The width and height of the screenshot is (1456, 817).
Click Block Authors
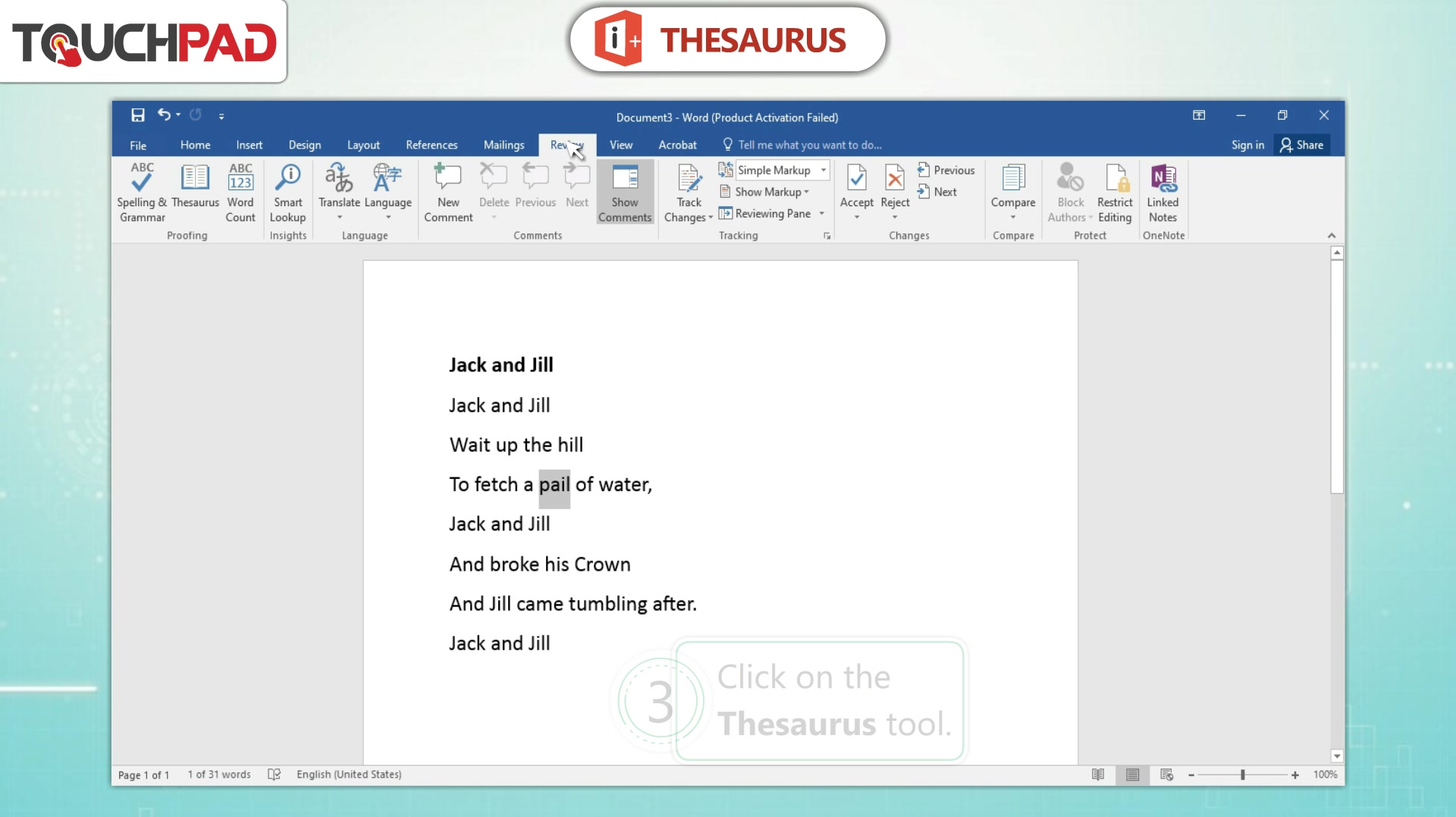point(1070,193)
